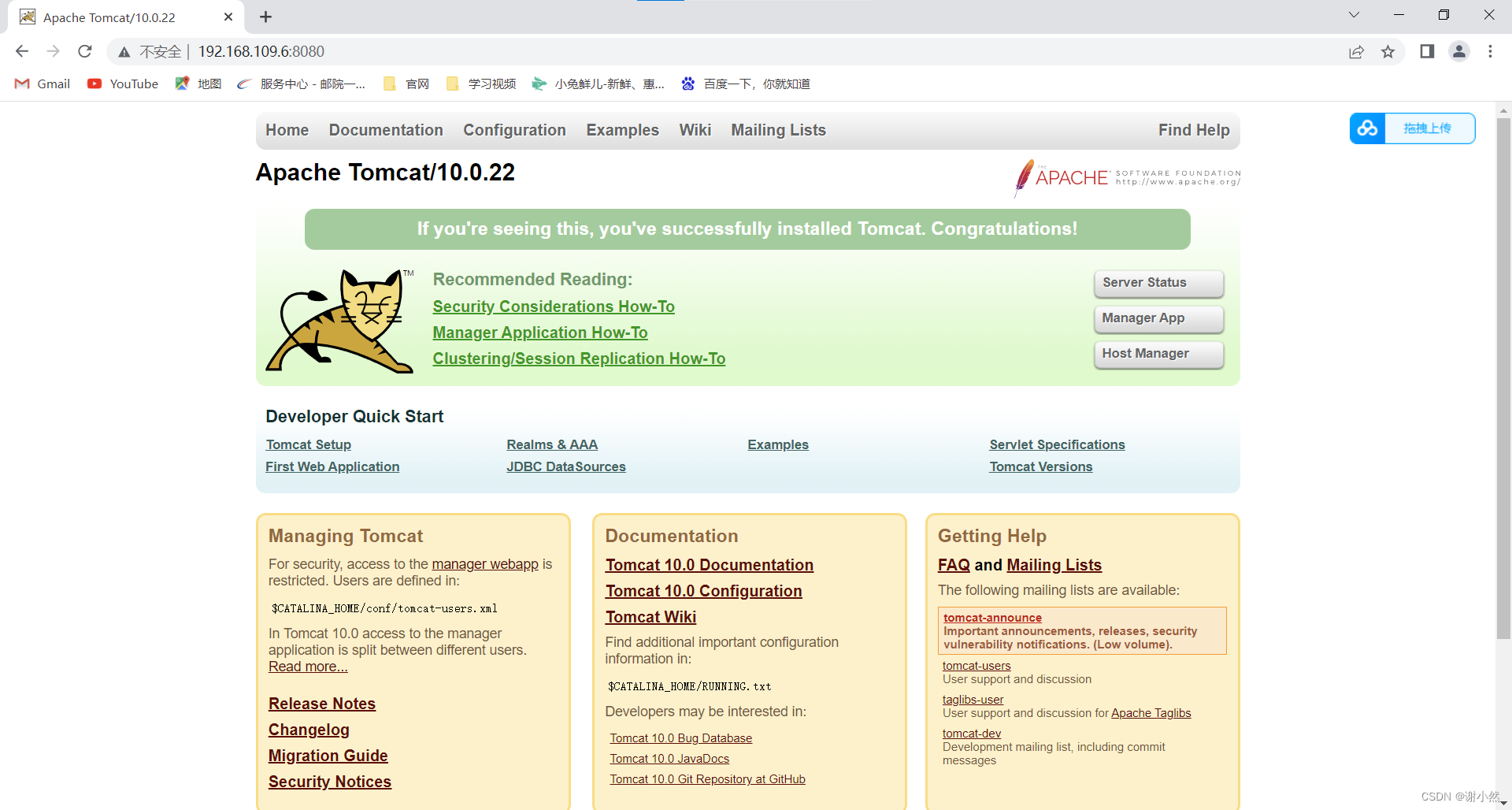Open the Security Notices link

(x=330, y=782)
